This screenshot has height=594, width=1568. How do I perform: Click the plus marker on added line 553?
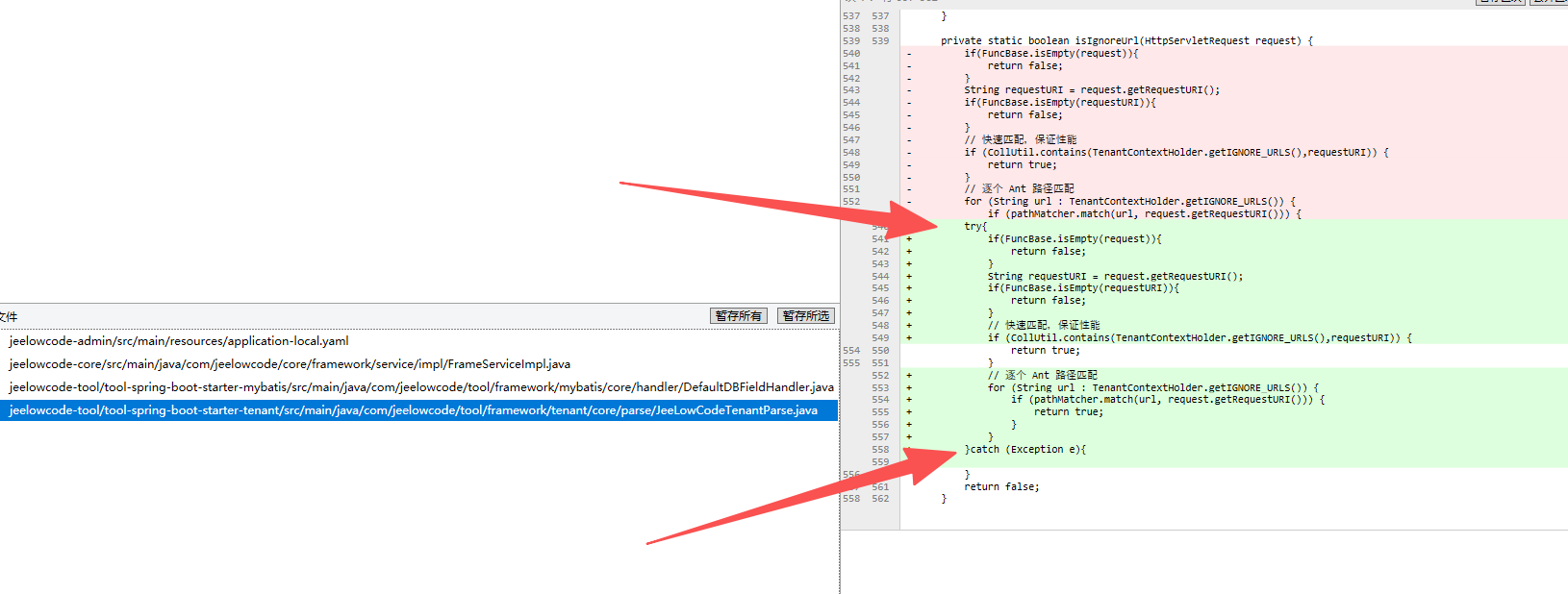coord(908,388)
